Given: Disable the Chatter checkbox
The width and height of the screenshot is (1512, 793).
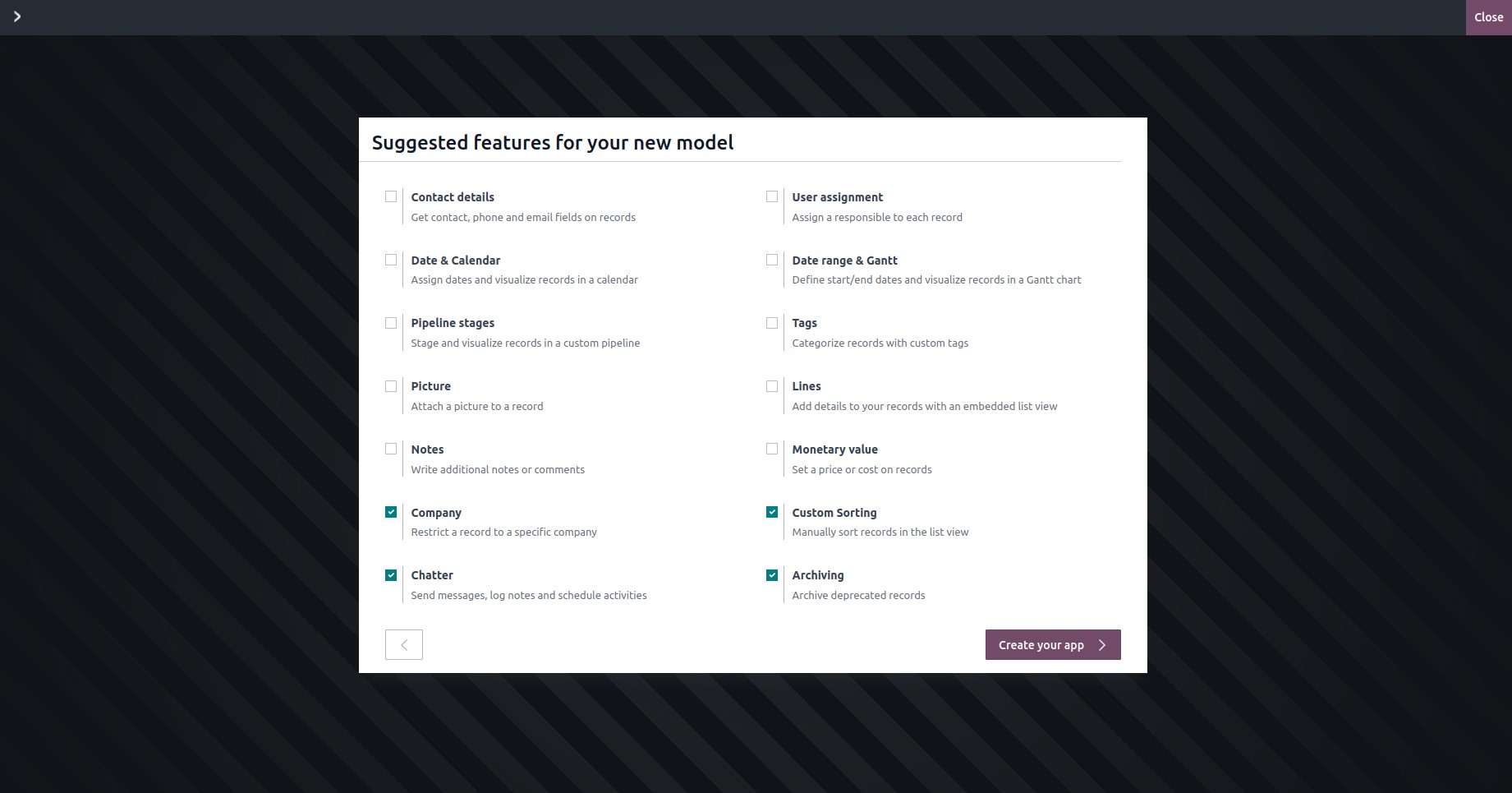Looking at the screenshot, I should click(391, 575).
